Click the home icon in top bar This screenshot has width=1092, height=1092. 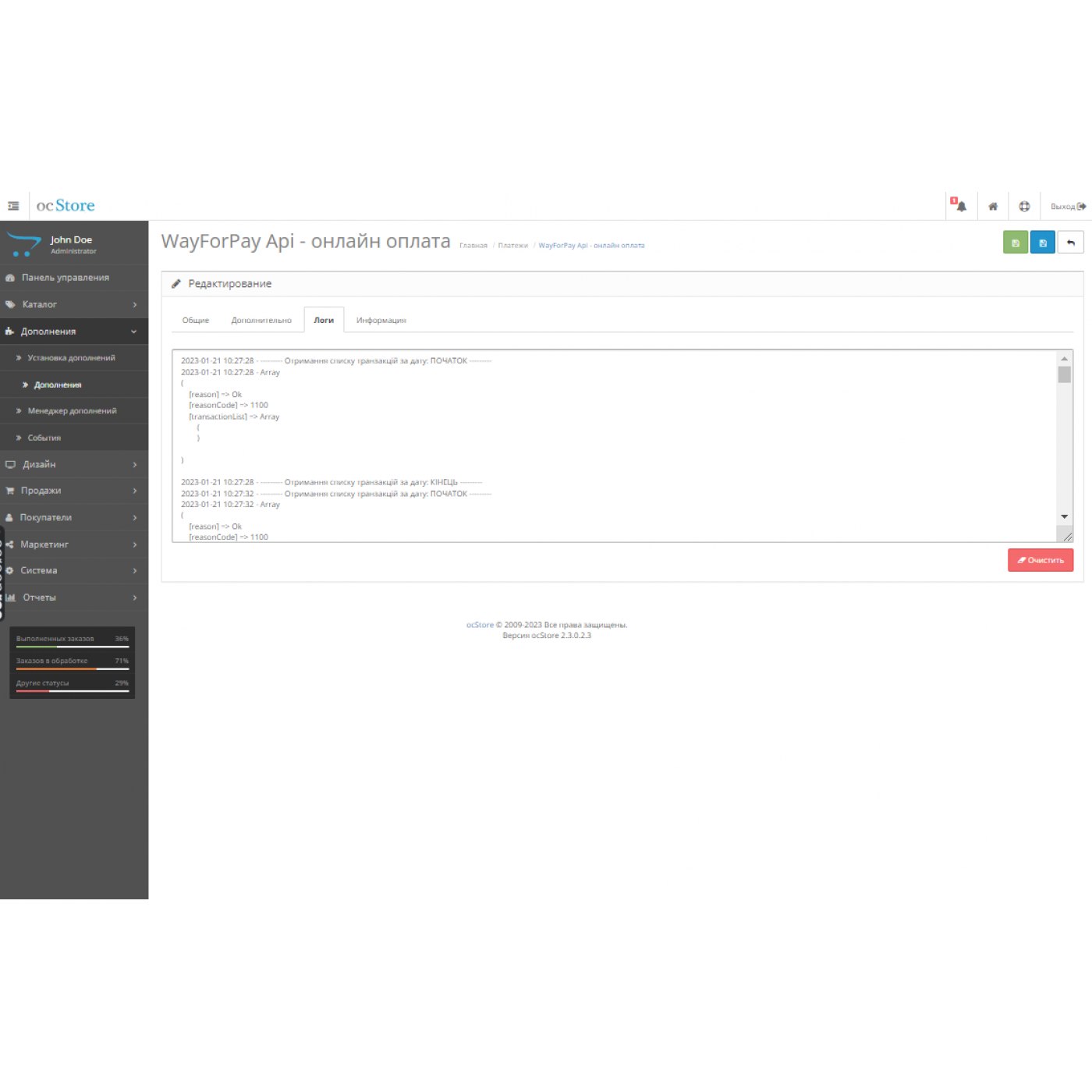(993, 207)
